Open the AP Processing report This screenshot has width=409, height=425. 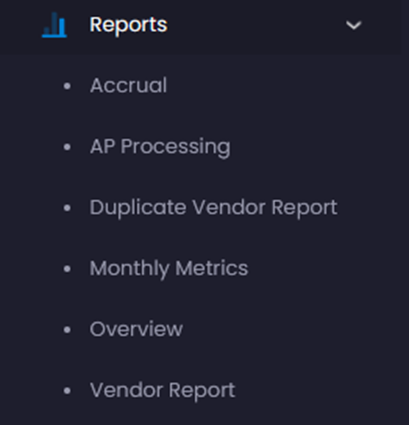[160, 147]
